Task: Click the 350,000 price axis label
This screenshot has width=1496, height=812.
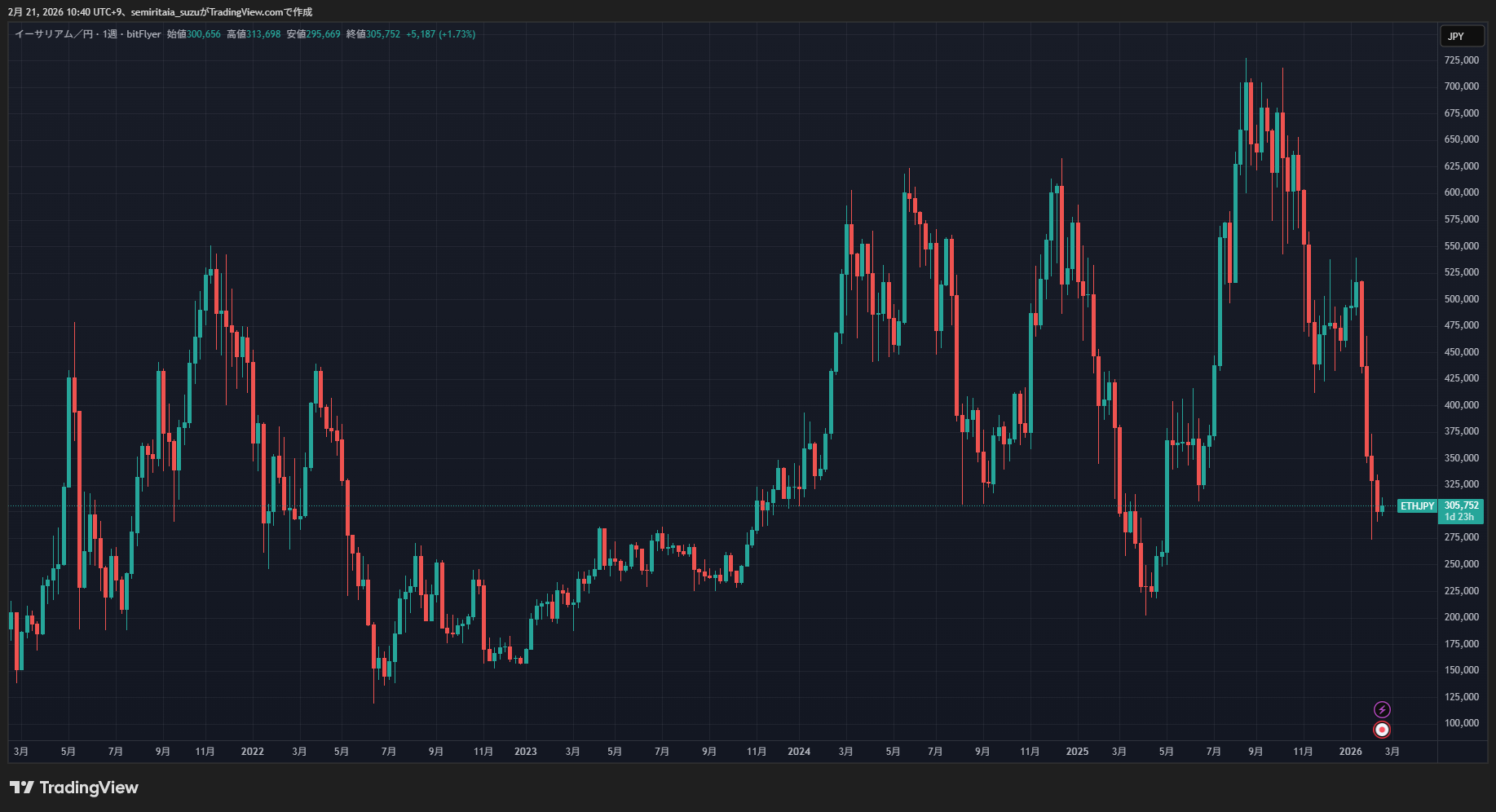Action: coord(1462,458)
